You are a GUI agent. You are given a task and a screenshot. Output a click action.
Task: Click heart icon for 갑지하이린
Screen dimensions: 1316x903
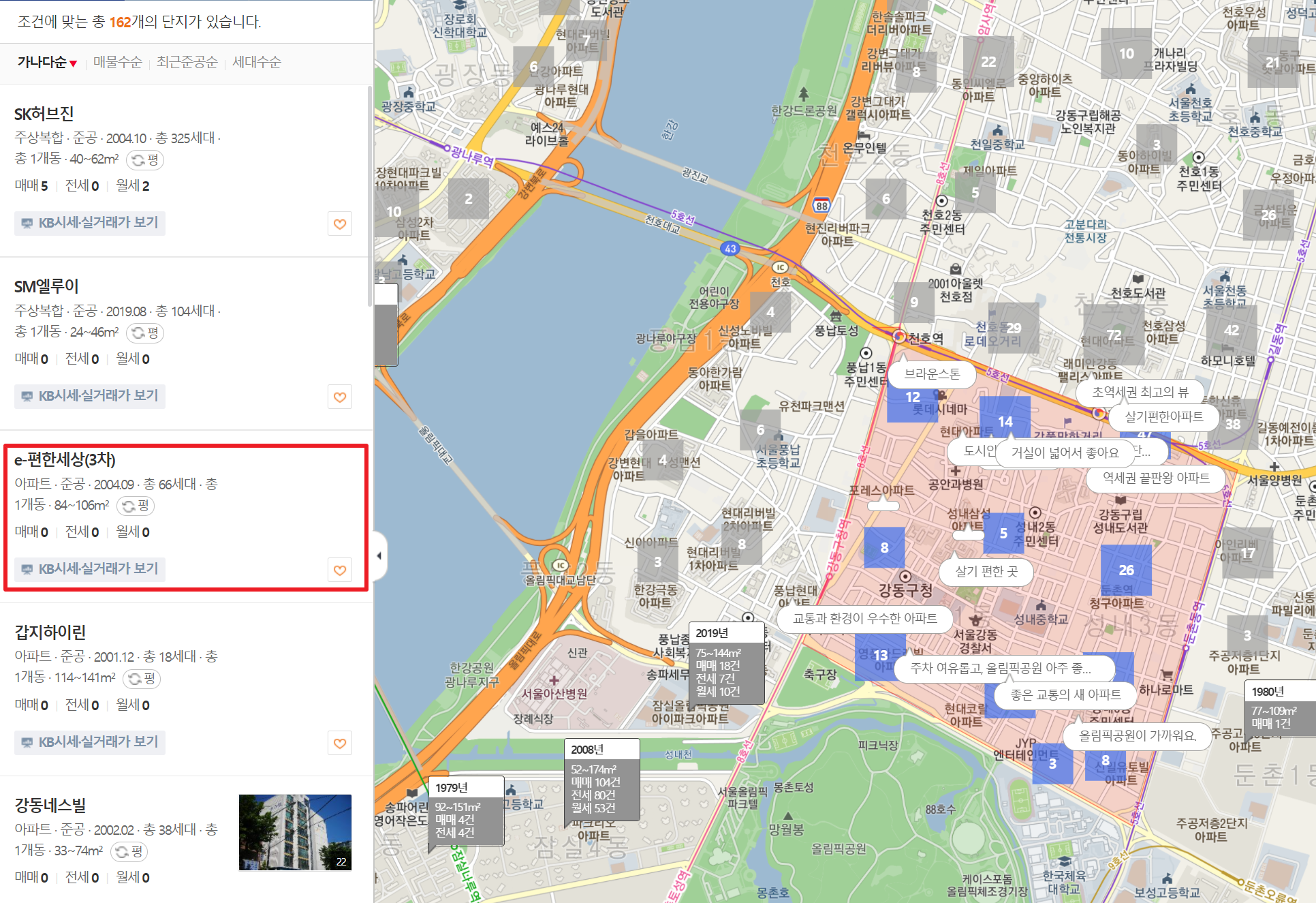tap(340, 744)
